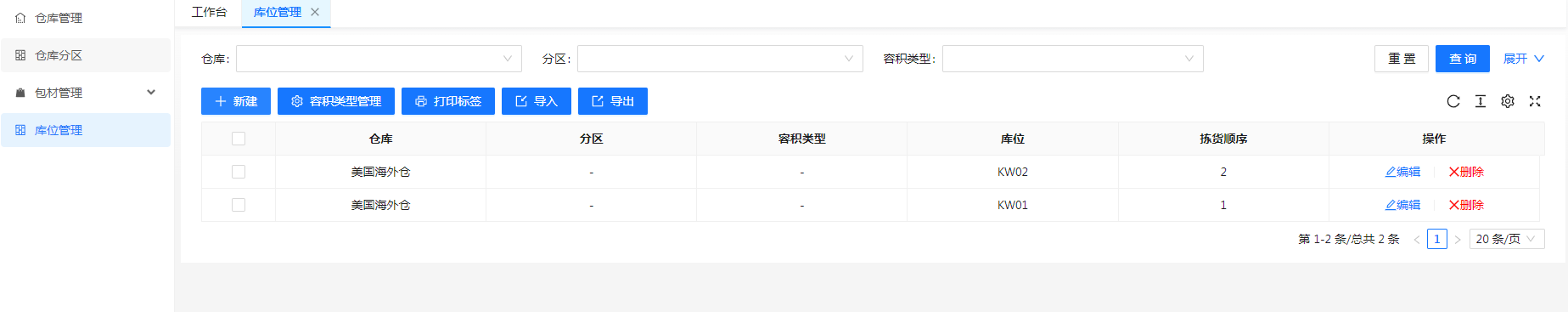Viewport: 1568px width, 312px height.
Task: Expand the 包材管理 sidebar menu
Action: (x=86, y=93)
